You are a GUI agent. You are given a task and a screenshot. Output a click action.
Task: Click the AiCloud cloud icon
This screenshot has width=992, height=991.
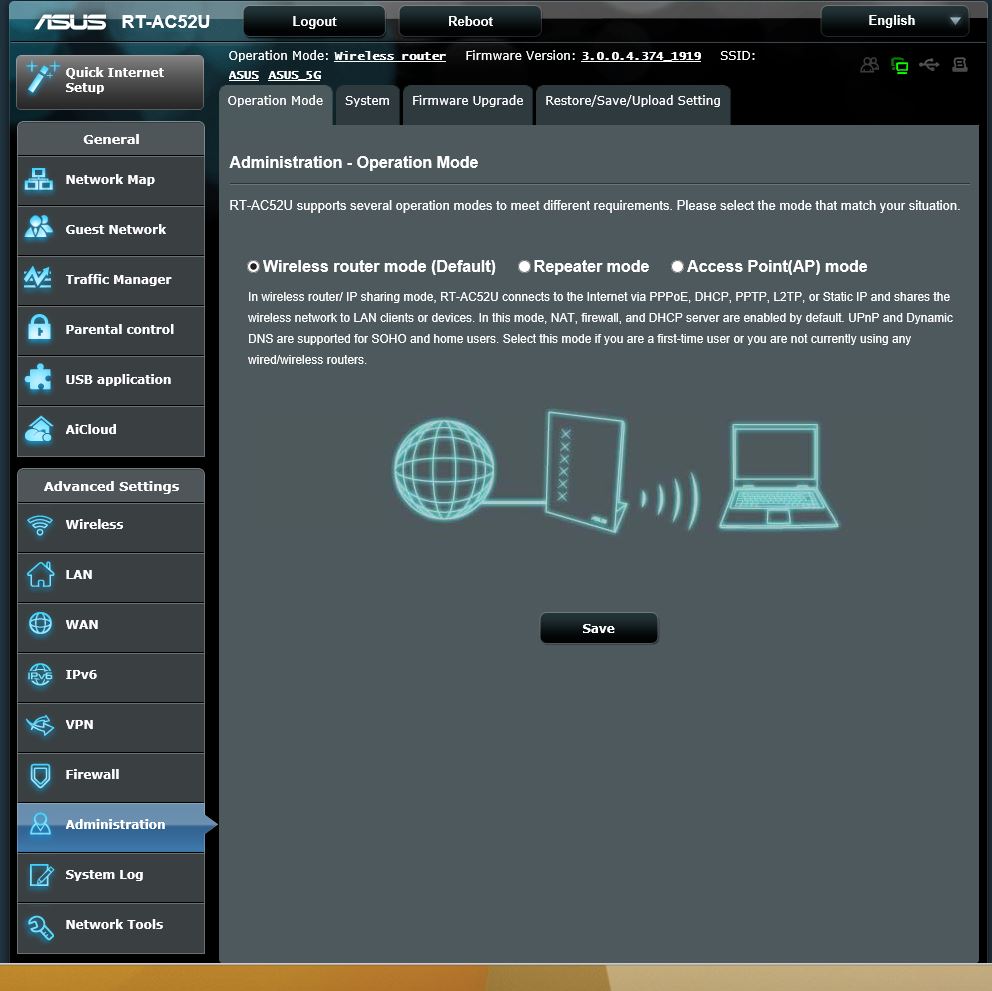coord(39,429)
